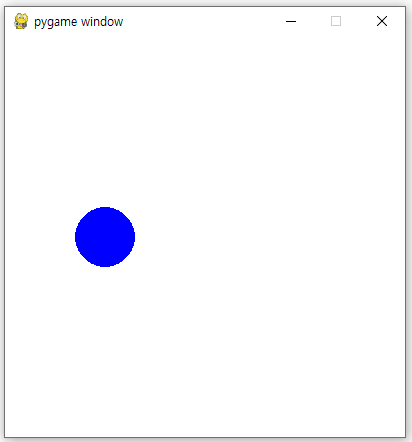Screen dimensions: 412x442
Task: Click white canvas left of the blue circle
Action: pyautogui.click(x=40, y=237)
